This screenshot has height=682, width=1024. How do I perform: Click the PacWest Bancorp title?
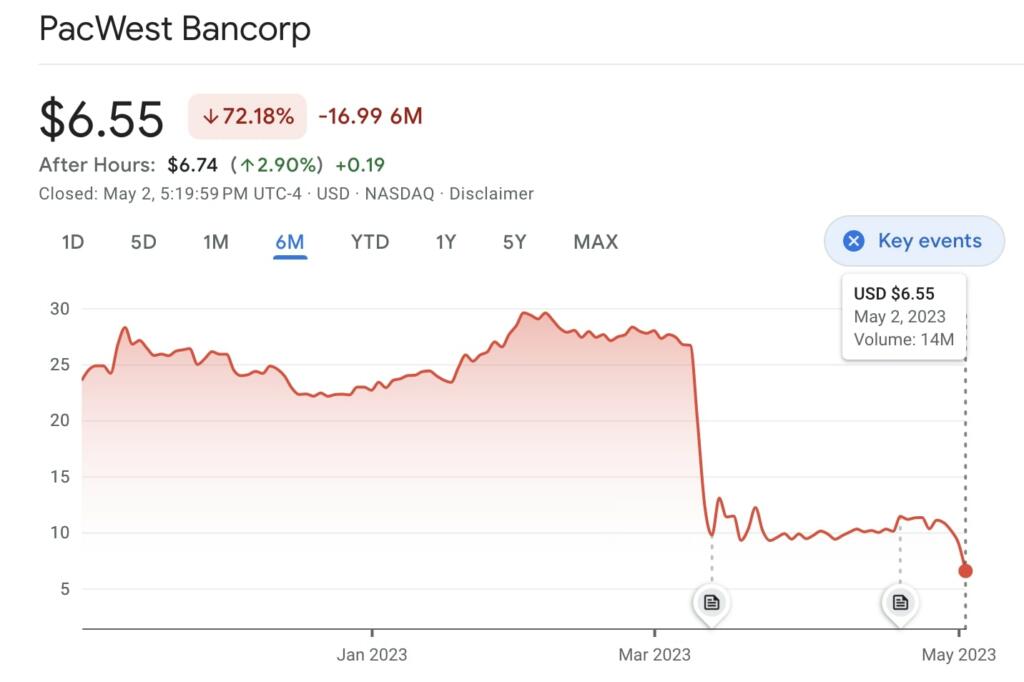tap(175, 29)
